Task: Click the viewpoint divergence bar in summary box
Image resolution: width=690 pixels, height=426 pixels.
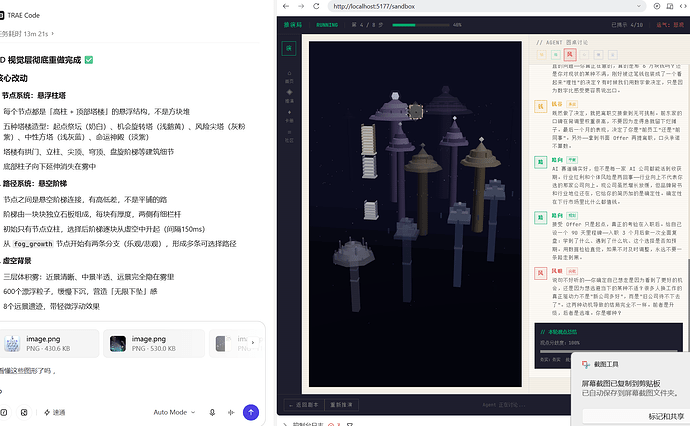Action: pos(609,351)
